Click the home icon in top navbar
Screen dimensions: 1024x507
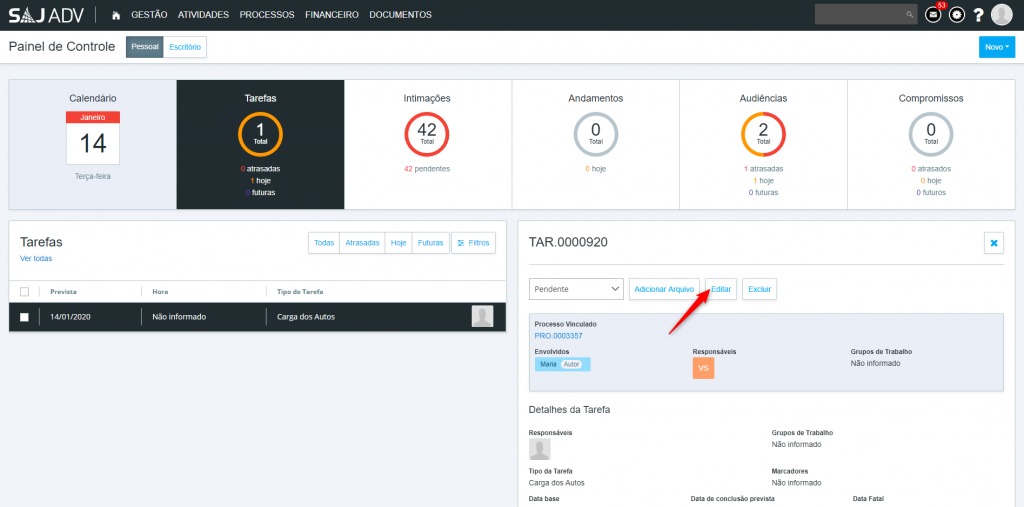(x=116, y=15)
